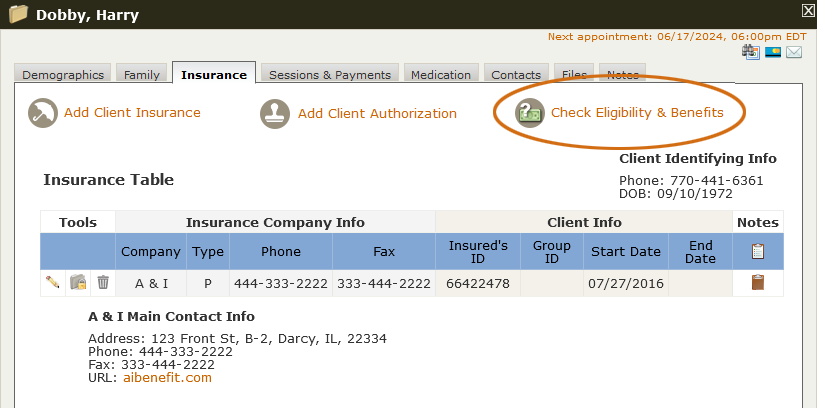Click the Insured's ID column header
817x408 pixels.
point(478,252)
